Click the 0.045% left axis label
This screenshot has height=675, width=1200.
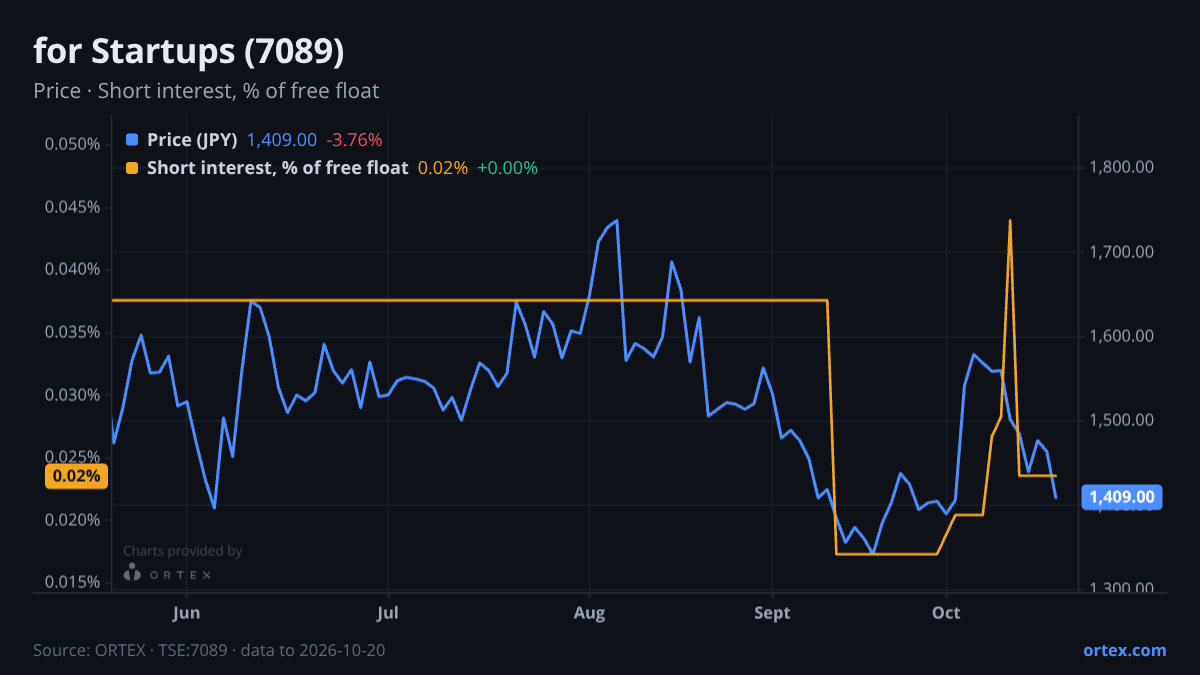73,207
